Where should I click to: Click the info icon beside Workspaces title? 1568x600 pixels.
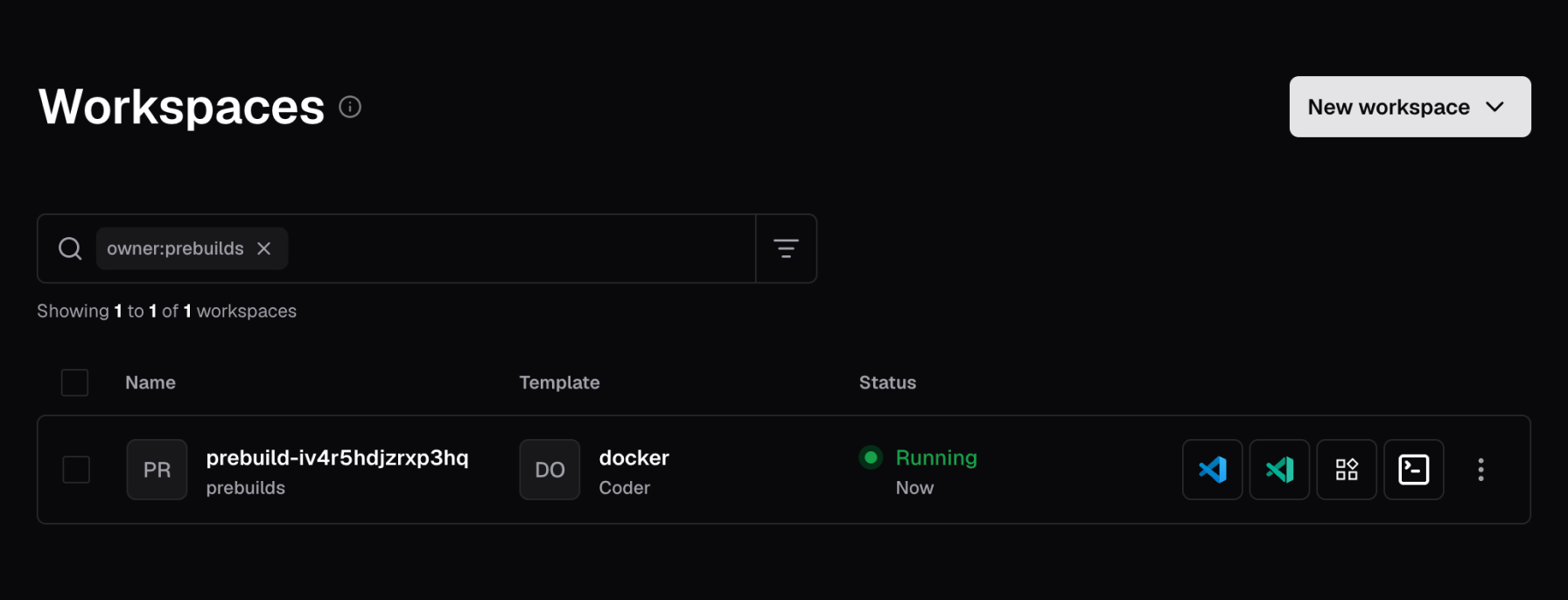350,107
